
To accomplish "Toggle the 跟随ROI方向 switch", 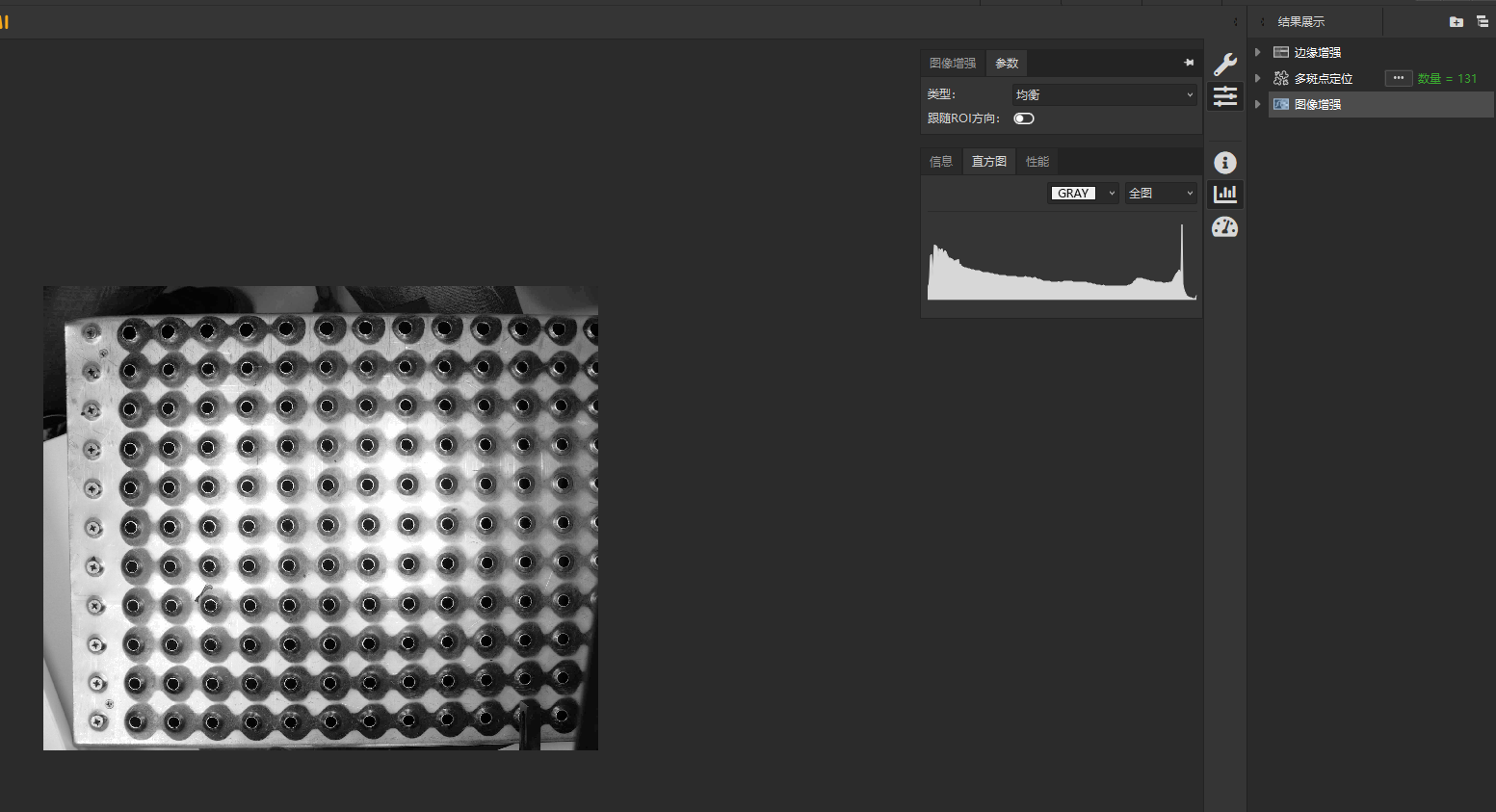I will tap(1024, 118).
